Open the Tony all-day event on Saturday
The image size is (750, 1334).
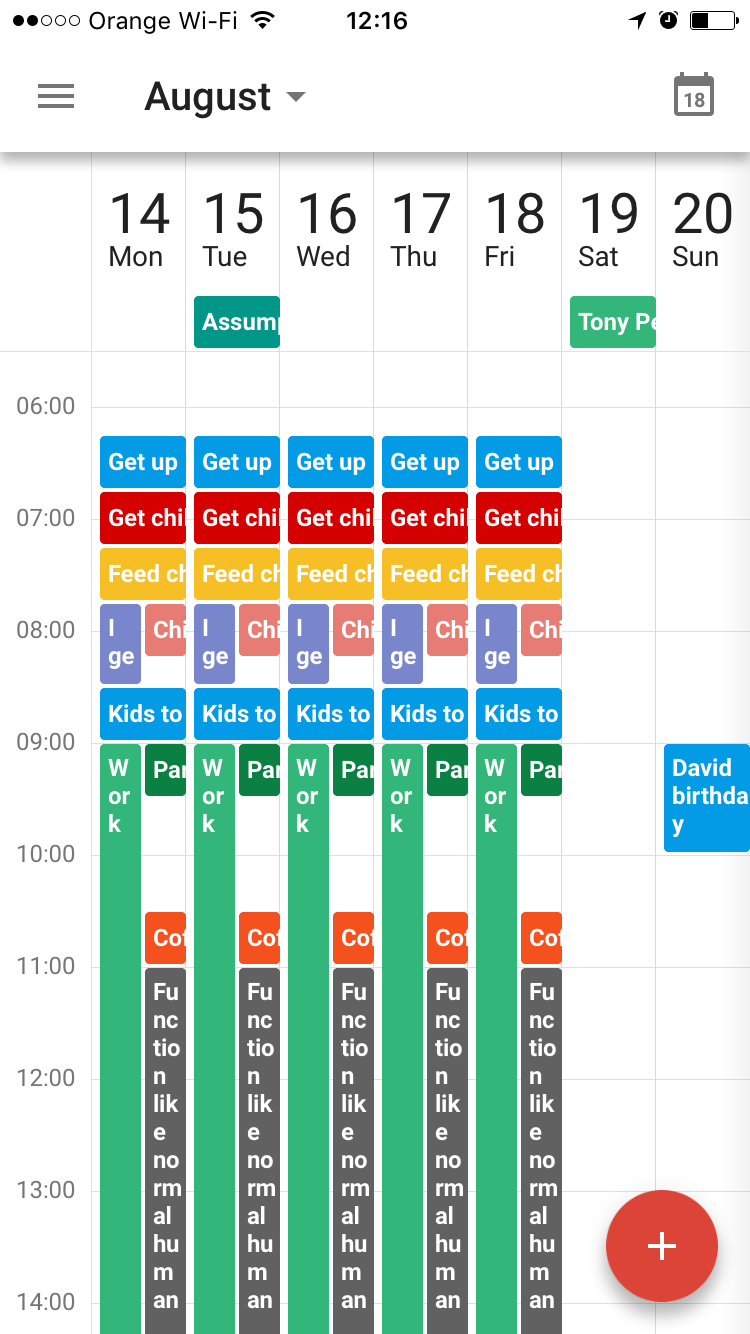(613, 322)
